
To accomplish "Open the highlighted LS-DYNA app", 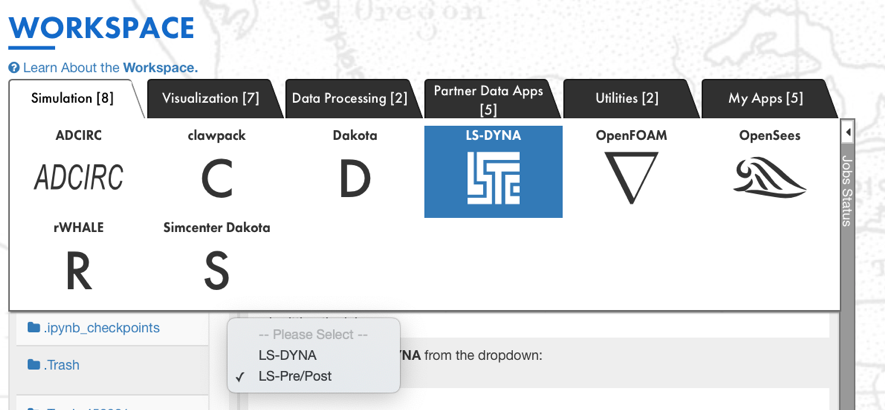I will point(493,172).
